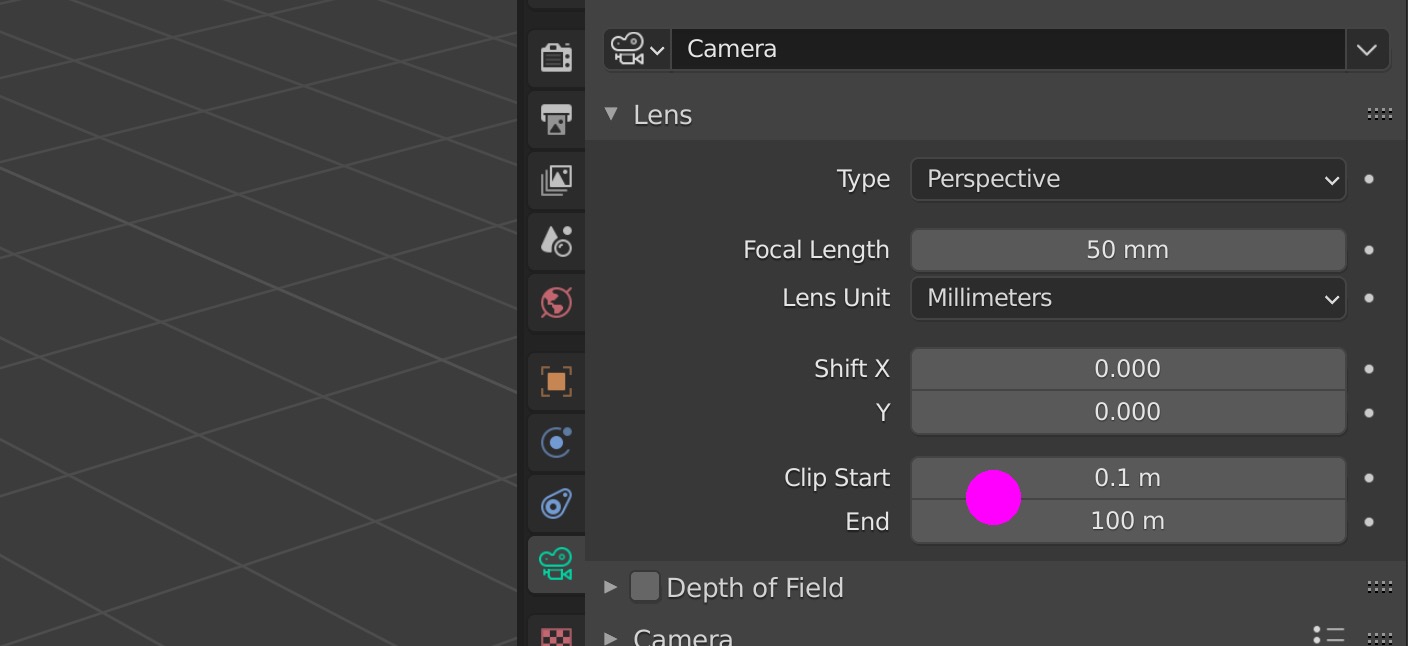Toggle keyframe animation for Shift X
1408x646 pixels.
click(1368, 368)
